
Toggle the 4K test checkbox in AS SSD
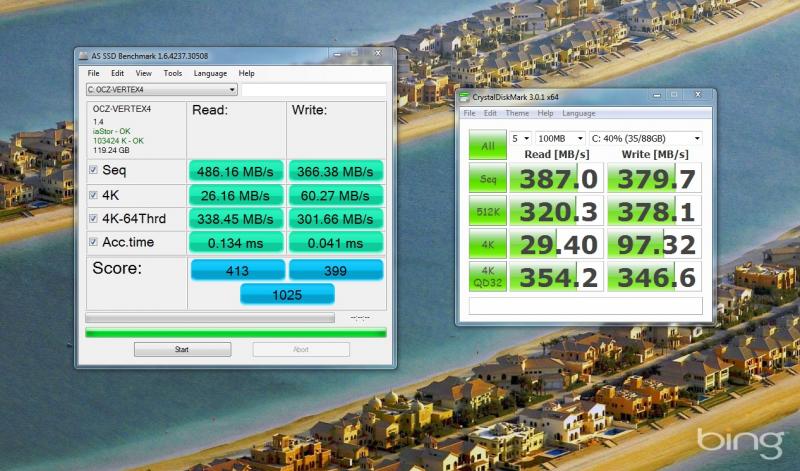[x=93, y=194]
